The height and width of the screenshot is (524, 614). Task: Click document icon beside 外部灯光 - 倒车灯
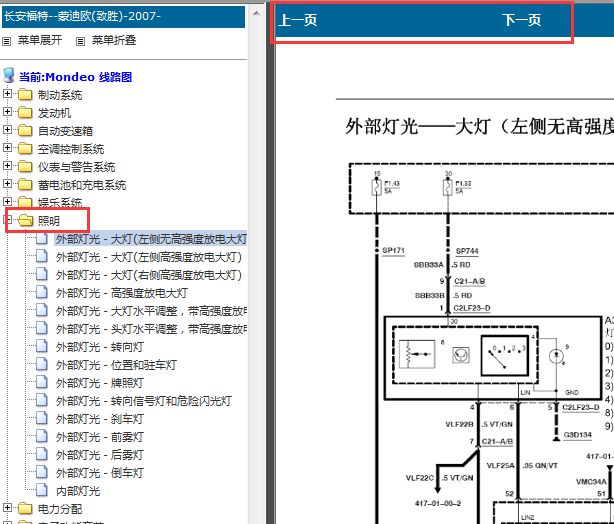pyautogui.click(x=42, y=472)
